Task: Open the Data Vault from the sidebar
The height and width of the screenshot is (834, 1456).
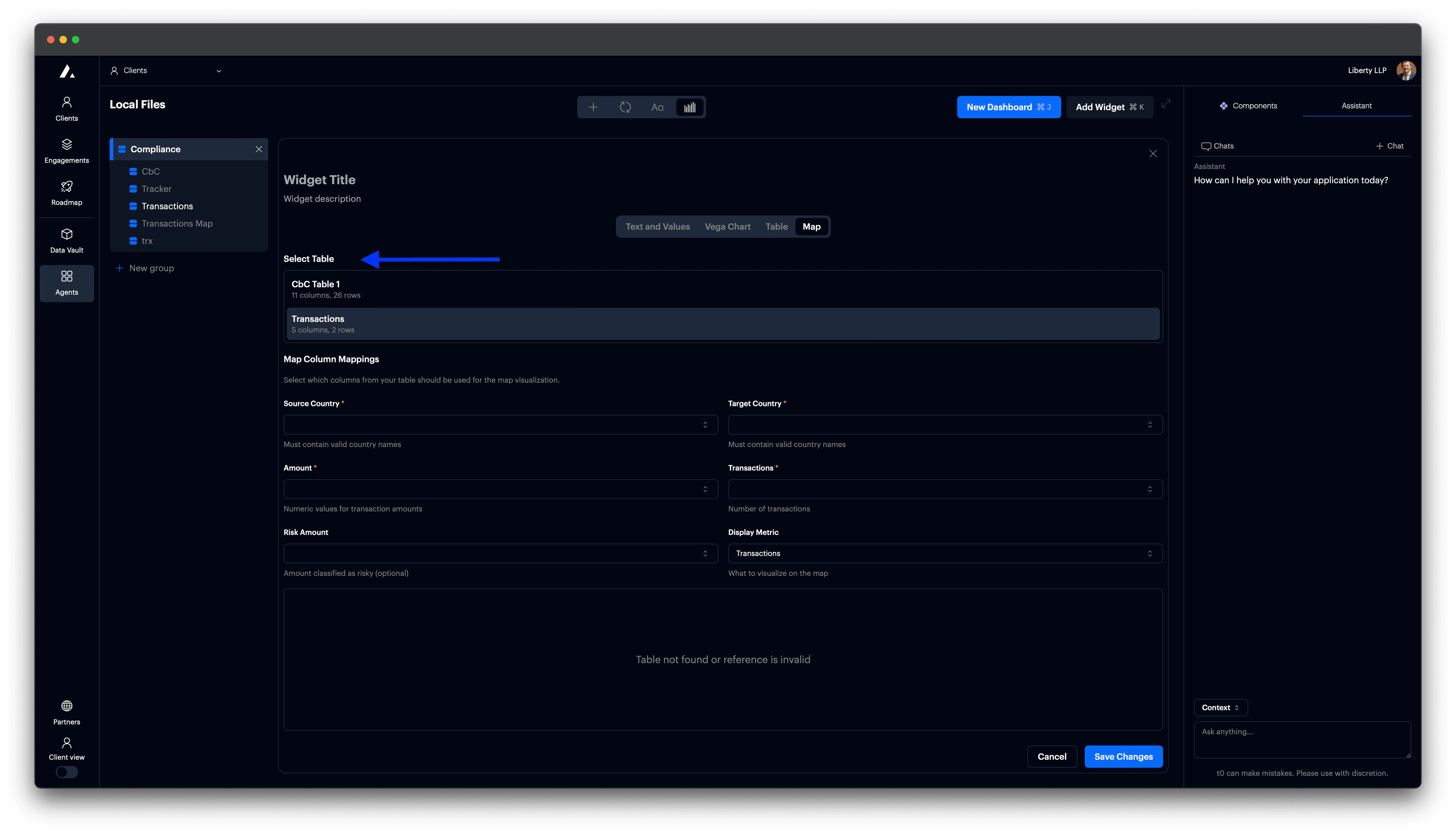Action: pos(66,240)
